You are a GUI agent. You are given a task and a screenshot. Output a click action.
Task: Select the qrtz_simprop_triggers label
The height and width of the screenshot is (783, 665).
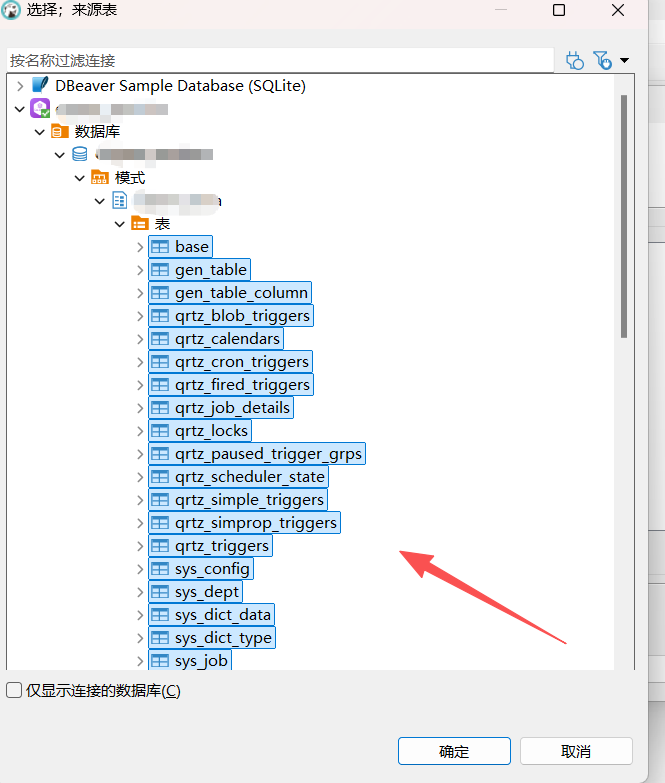point(256,523)
